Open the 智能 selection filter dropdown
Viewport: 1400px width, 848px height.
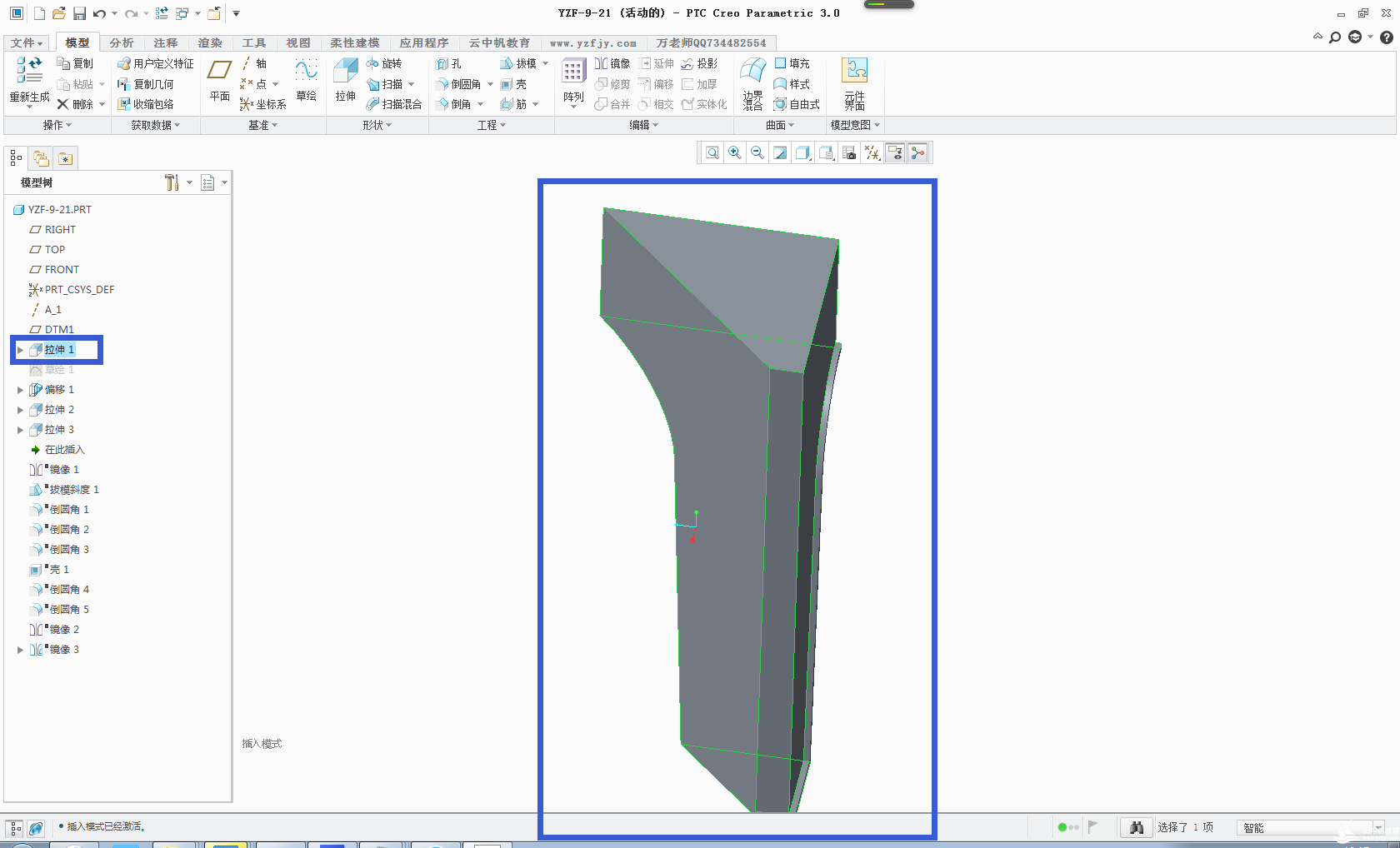[x=1378, y=827]
